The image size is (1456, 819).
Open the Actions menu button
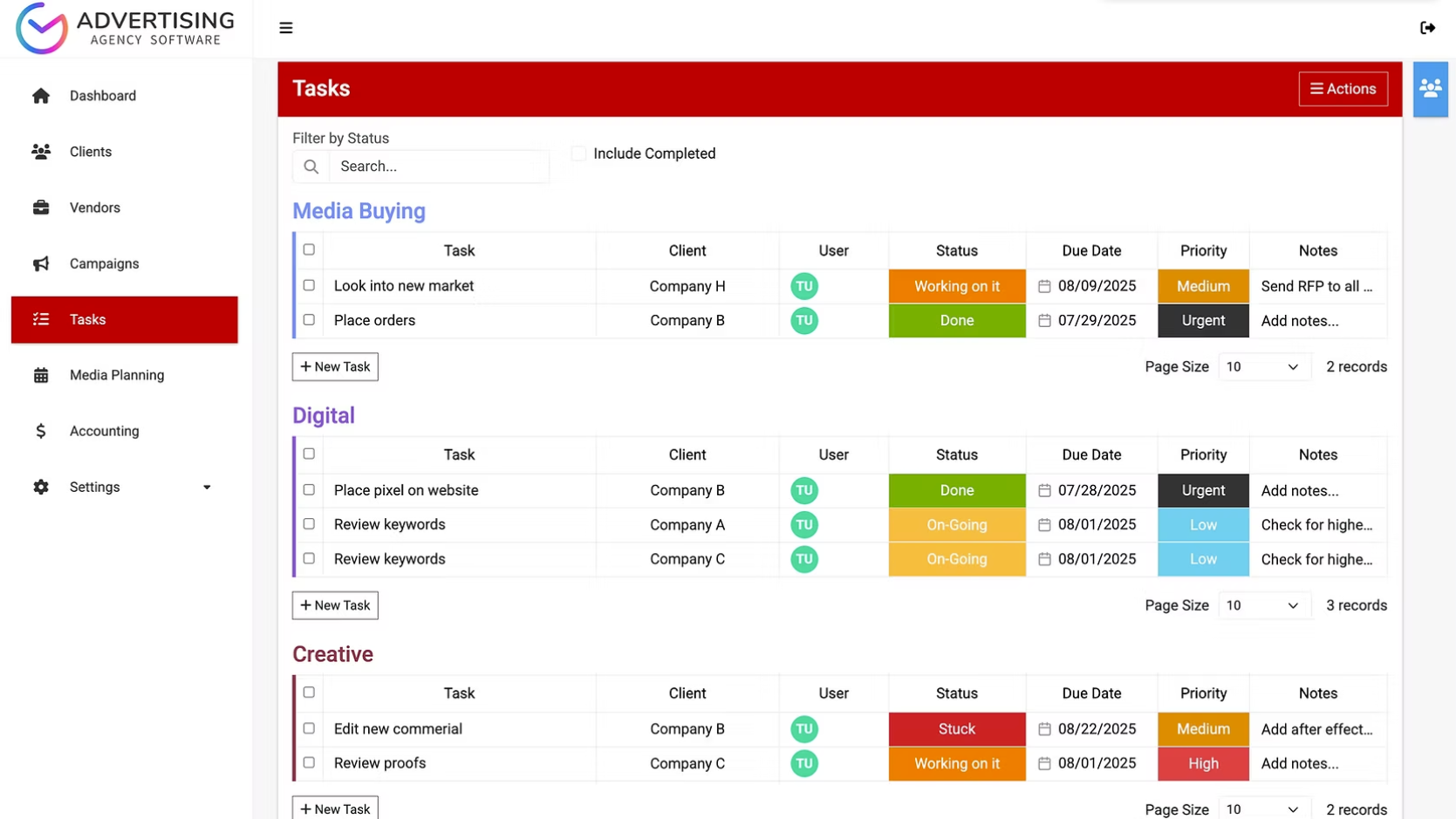click(1343, 88)
